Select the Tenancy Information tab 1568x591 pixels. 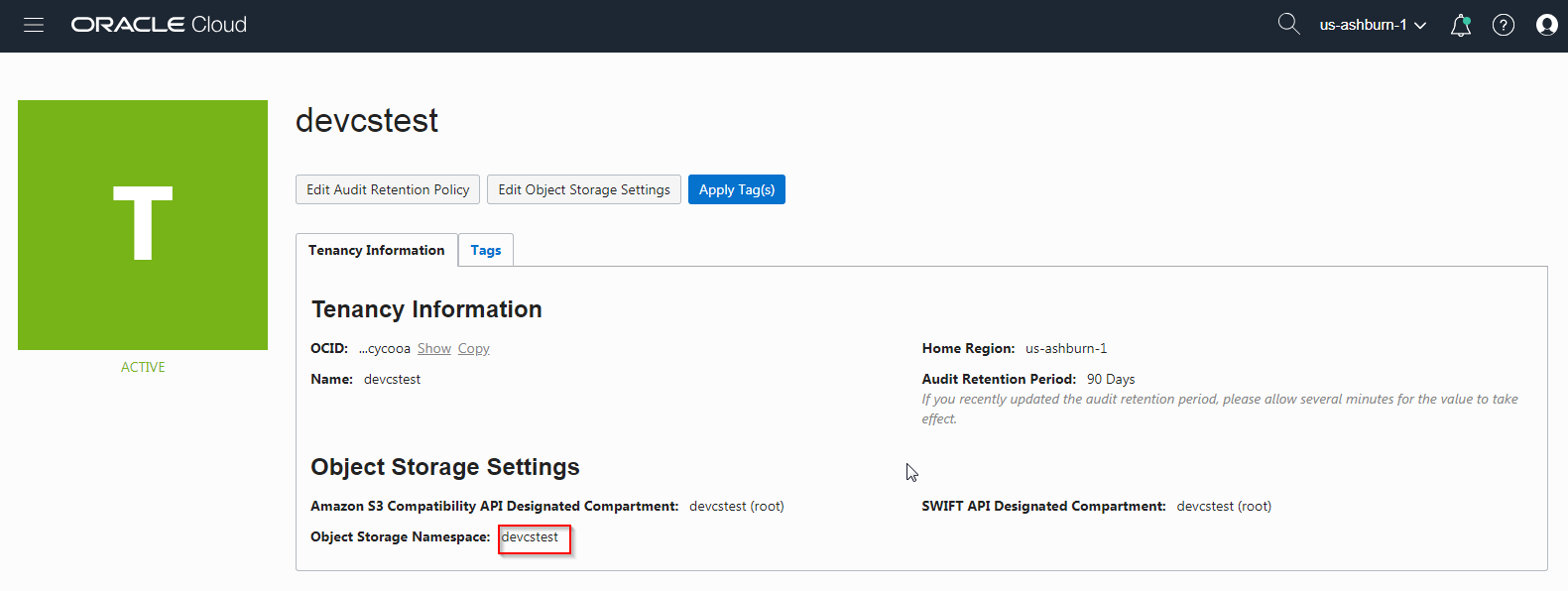tap(377, 251)
